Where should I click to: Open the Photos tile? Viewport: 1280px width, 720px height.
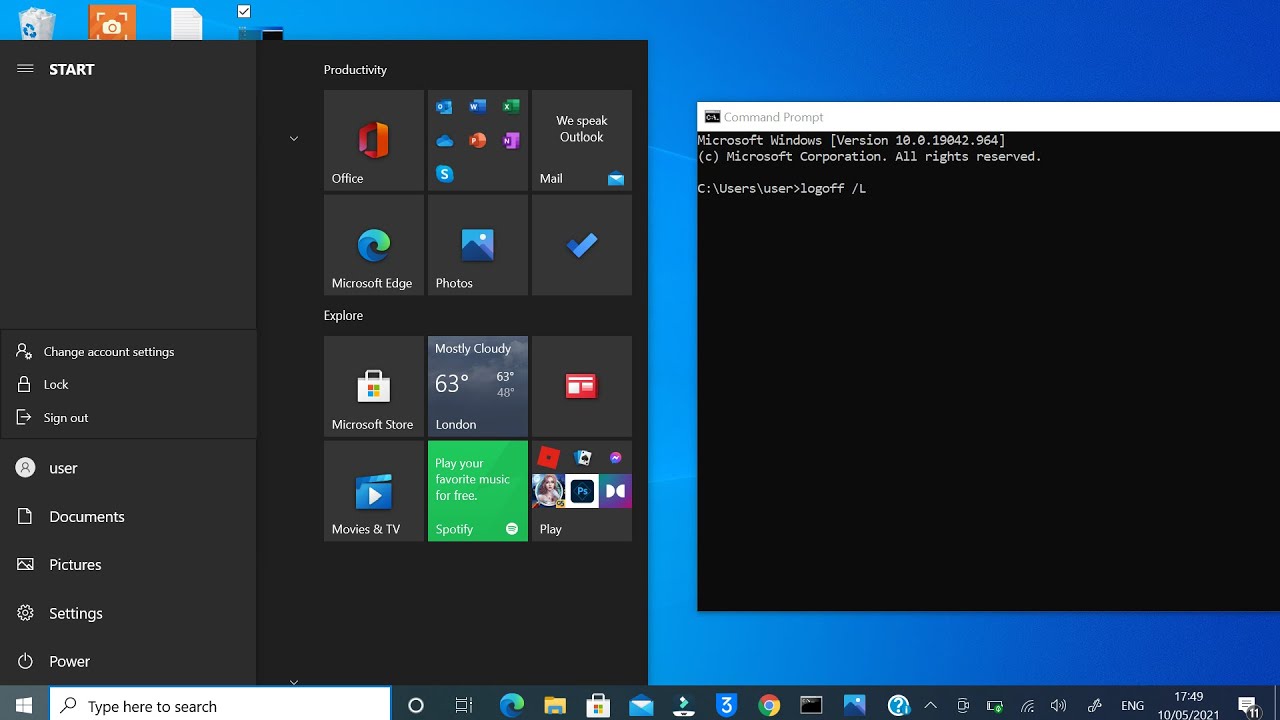478,245
